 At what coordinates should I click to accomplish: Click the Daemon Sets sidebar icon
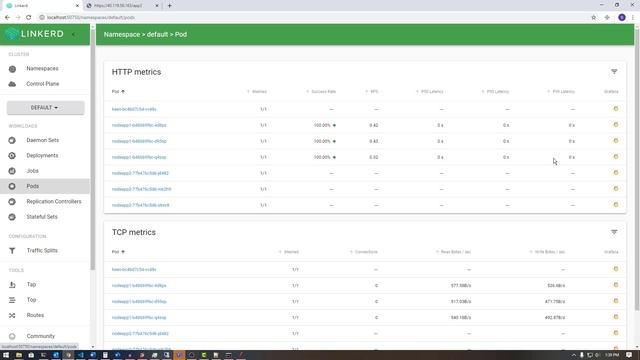tap(12, 140)
